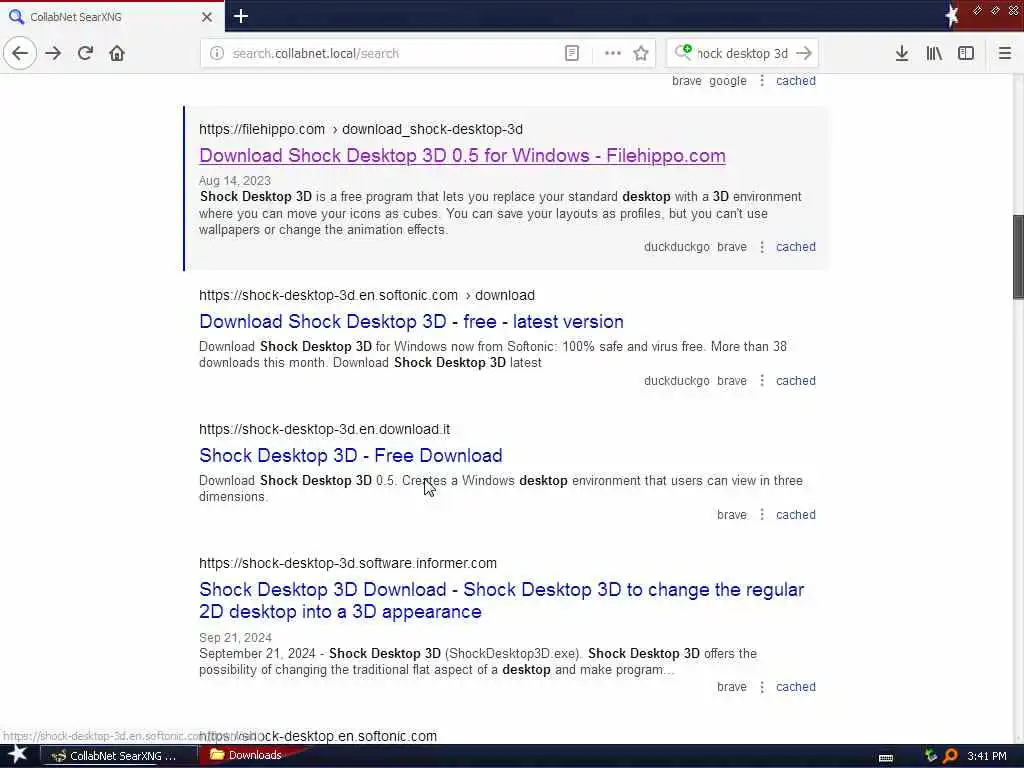Open the search engine magnifier icon
The height and width of the screenshot is (768, 1024).
click(683, 52)
